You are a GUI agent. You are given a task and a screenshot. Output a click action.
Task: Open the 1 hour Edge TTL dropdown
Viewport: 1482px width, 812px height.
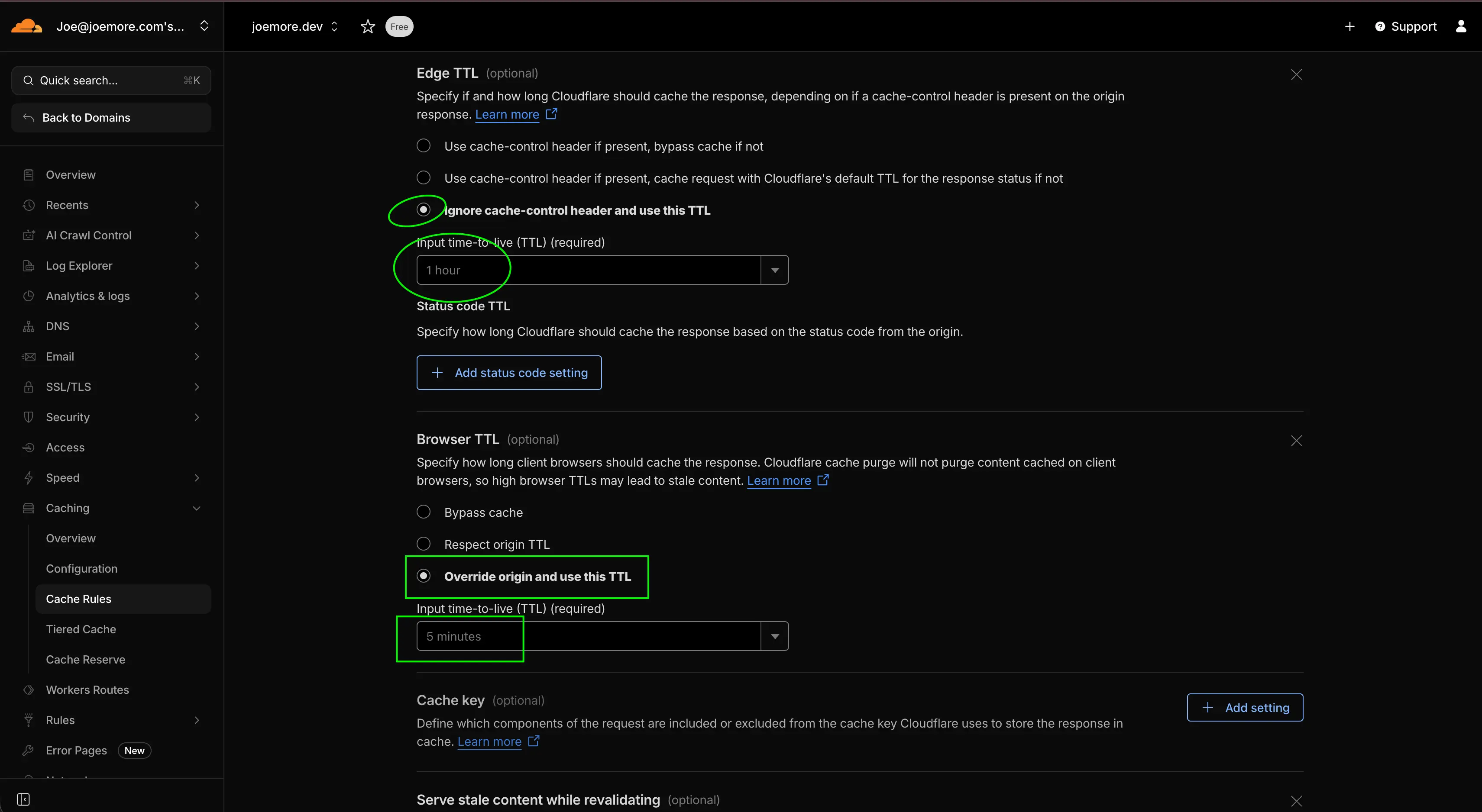(x=775, y=269)
